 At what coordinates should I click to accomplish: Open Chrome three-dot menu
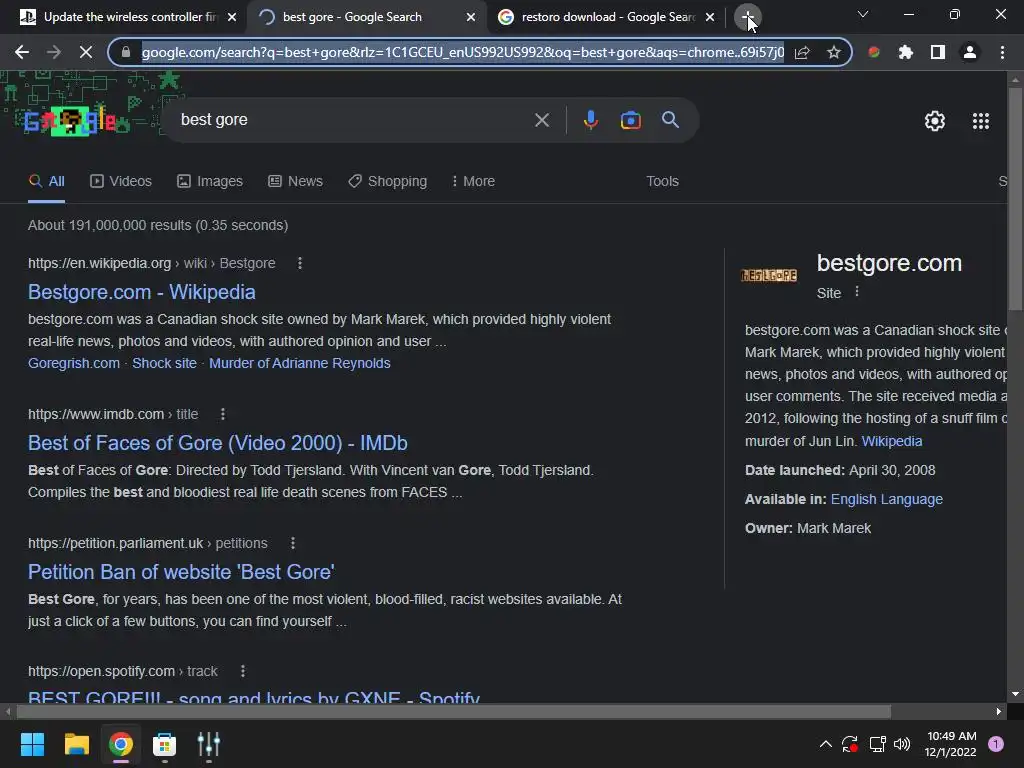[1002, 52]
